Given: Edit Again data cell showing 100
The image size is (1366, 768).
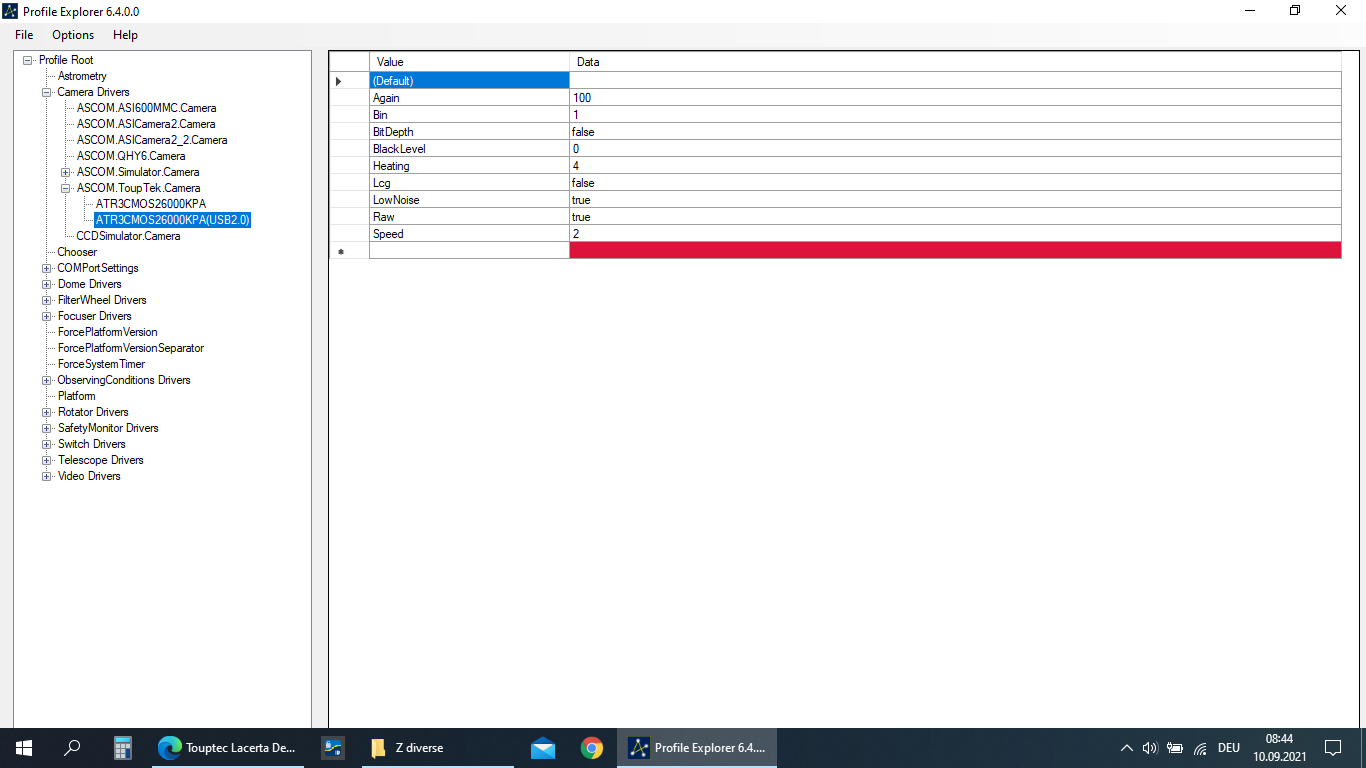Looking at the screenshot, I should tap(955, 98).
